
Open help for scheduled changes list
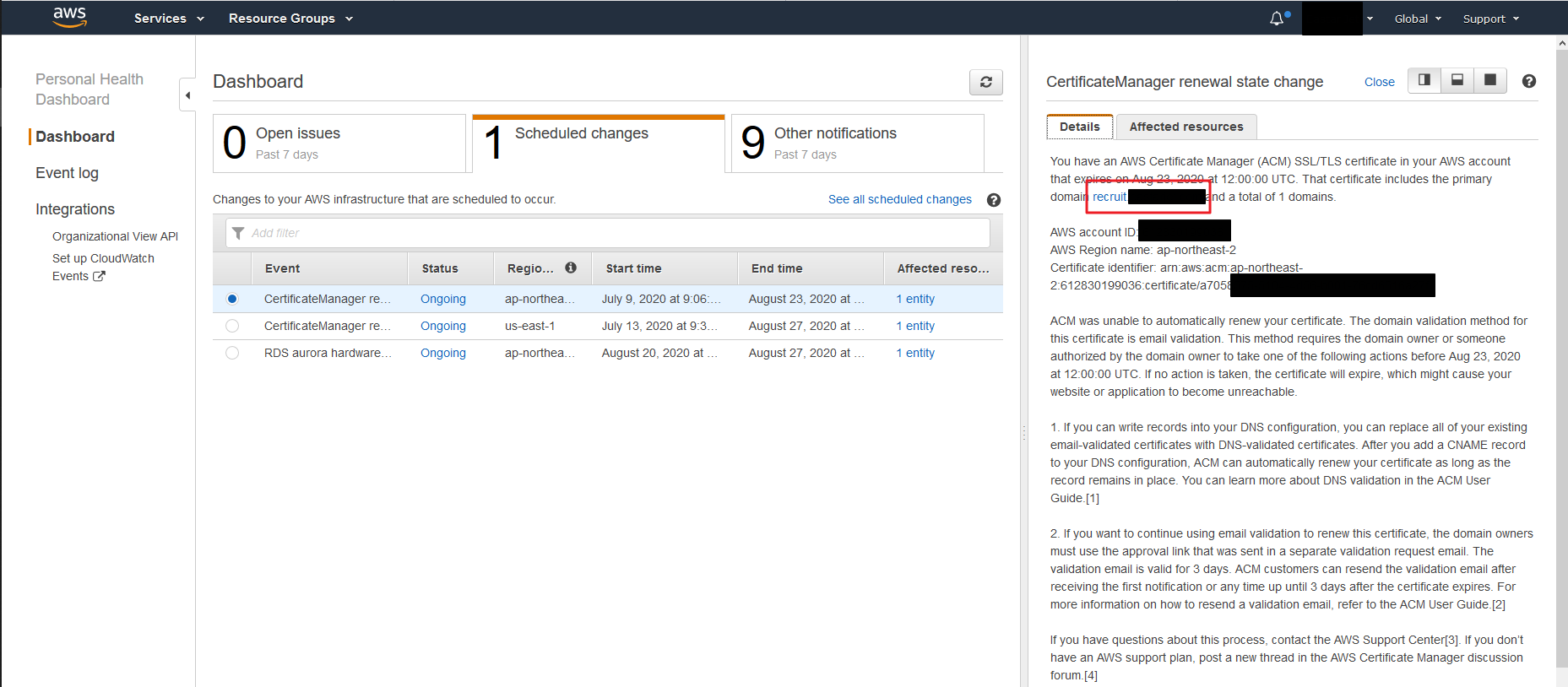tap(994, 200)
